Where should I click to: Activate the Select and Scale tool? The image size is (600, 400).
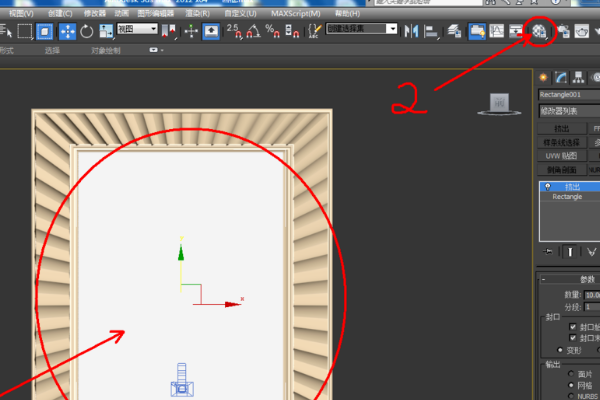coord(106,31)
